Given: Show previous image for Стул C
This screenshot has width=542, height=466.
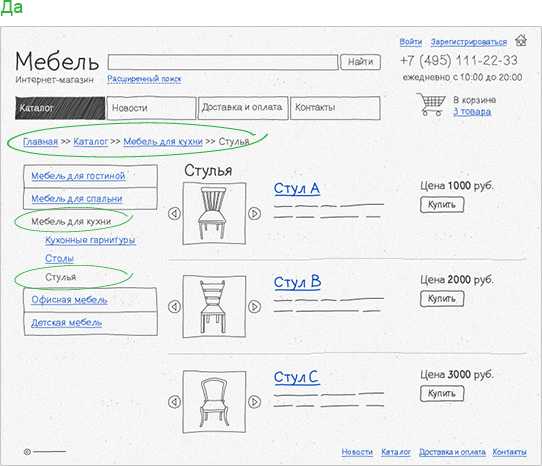Looking at the screenshot, I should (x=174, y=402).
